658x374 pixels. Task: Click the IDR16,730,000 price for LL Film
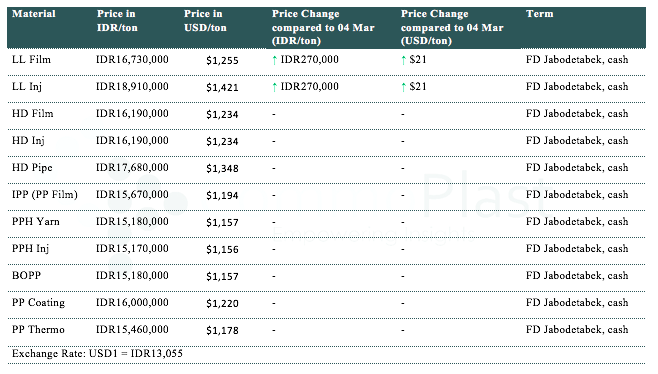132,60
